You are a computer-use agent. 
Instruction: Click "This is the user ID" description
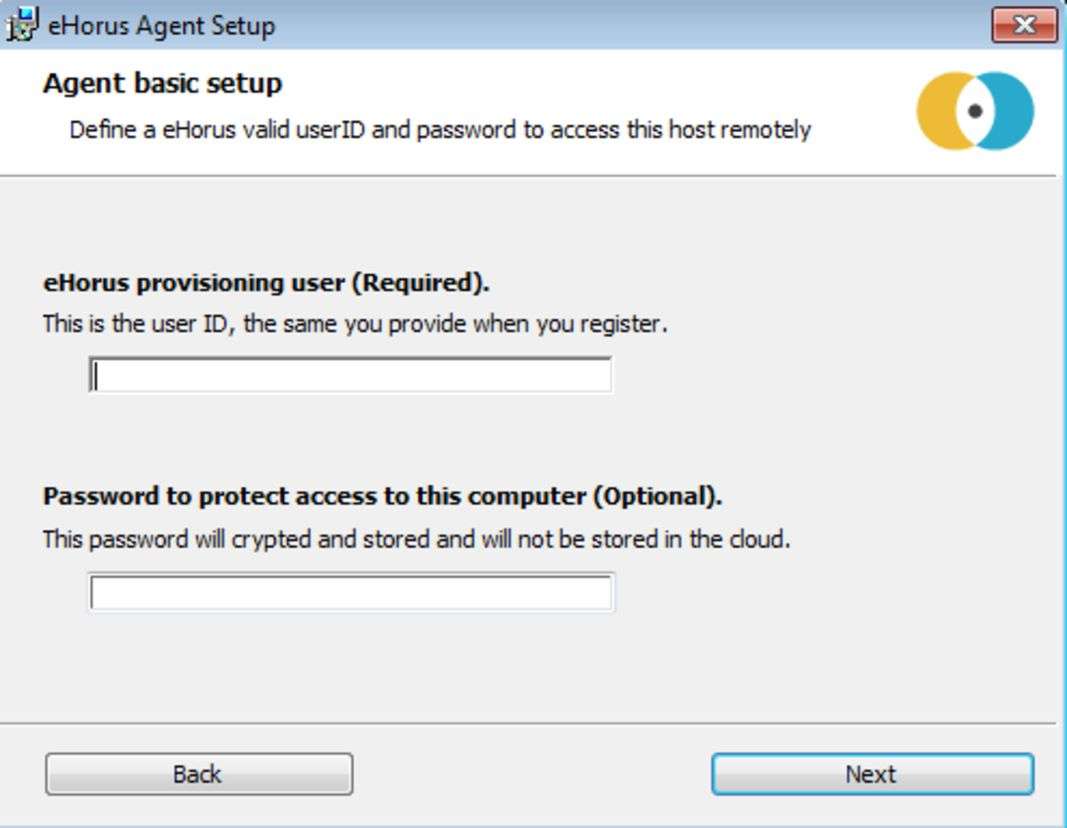point(354,324)
